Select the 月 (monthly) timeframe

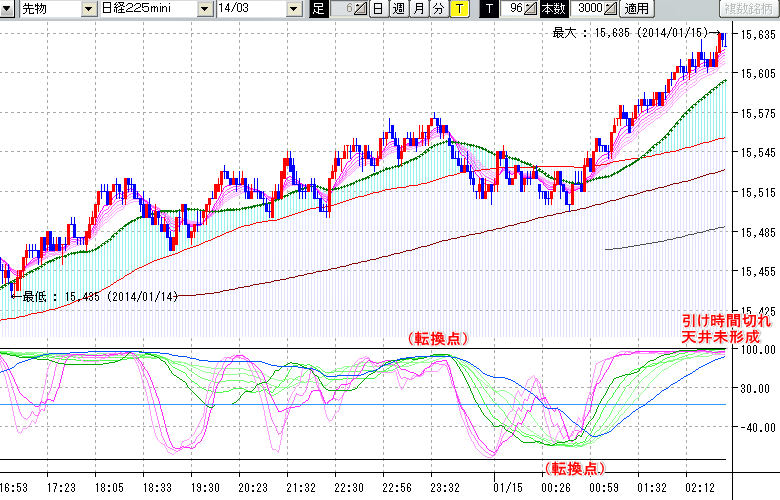[418, 9]
